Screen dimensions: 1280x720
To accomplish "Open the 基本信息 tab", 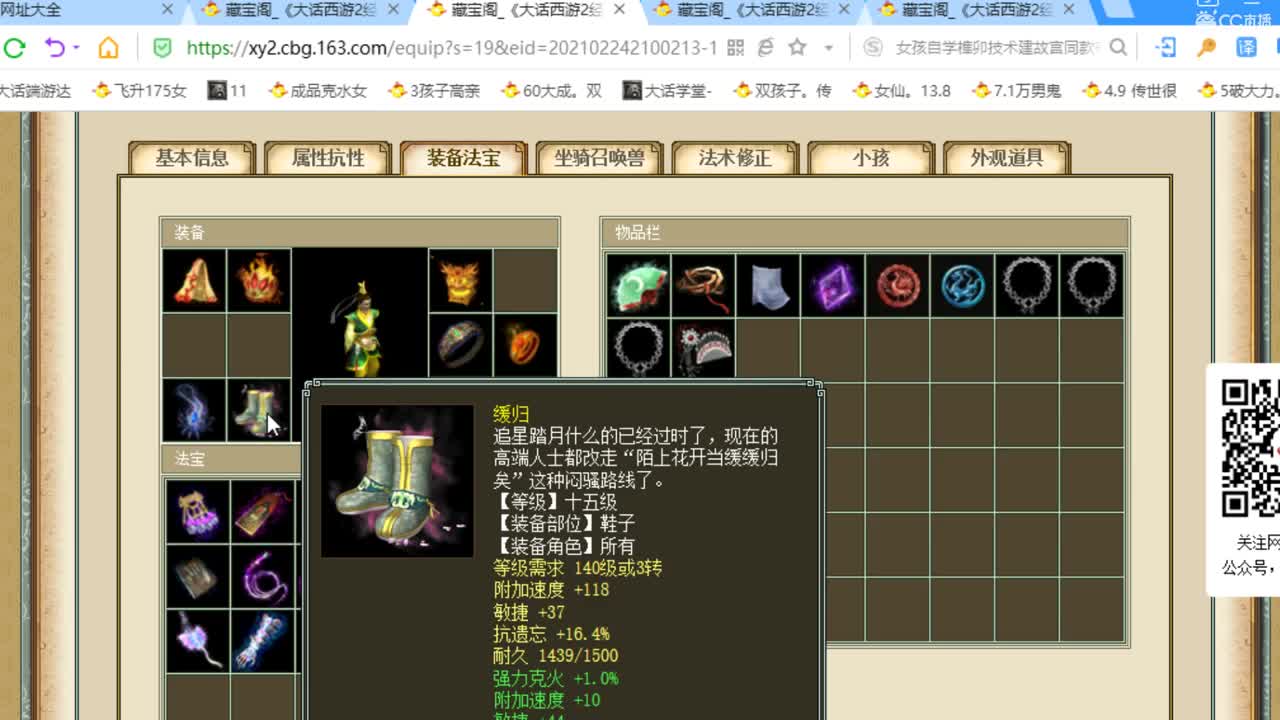I will 192,158.
